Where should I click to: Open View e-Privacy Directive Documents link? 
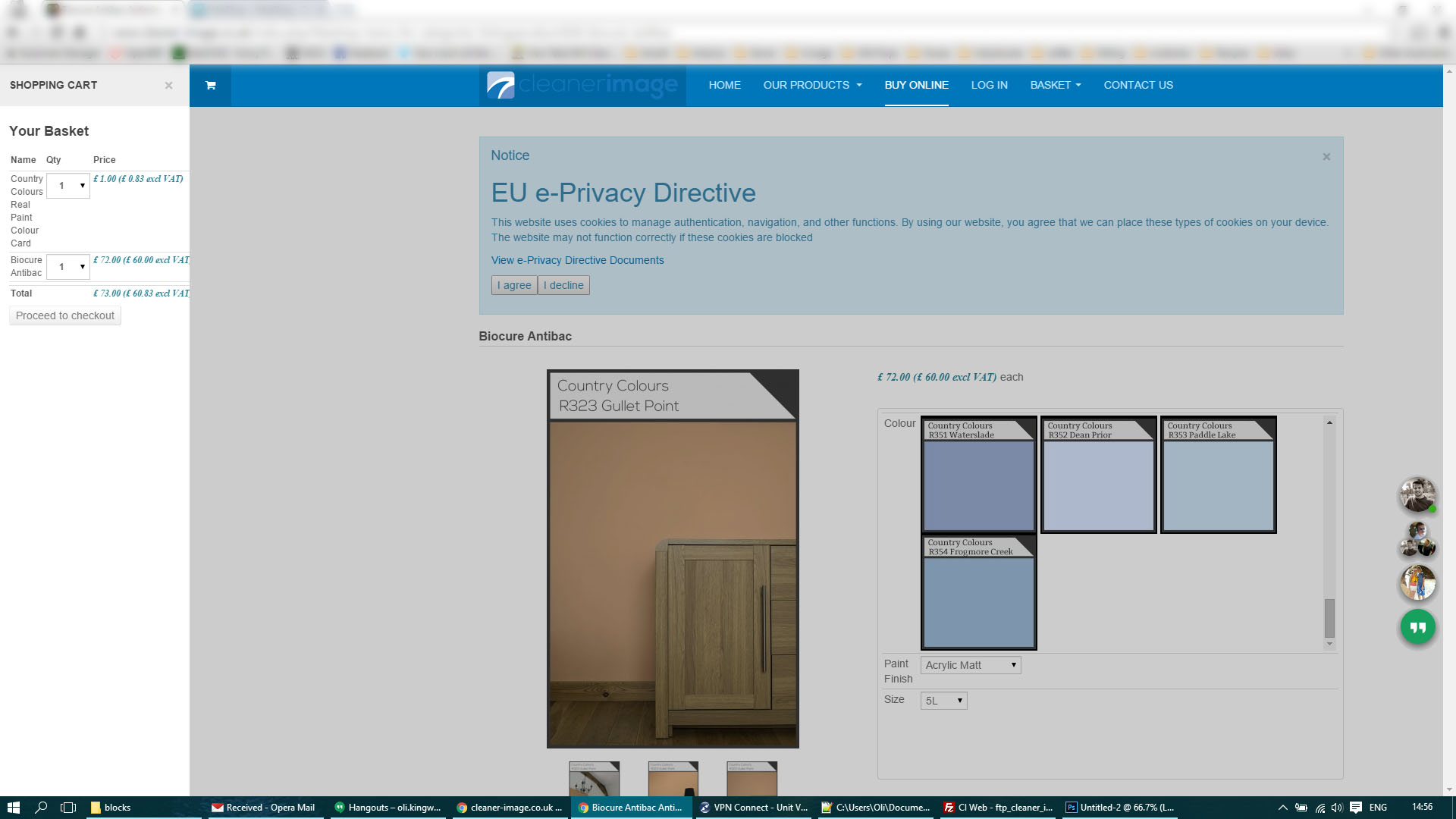click(577, 260)
